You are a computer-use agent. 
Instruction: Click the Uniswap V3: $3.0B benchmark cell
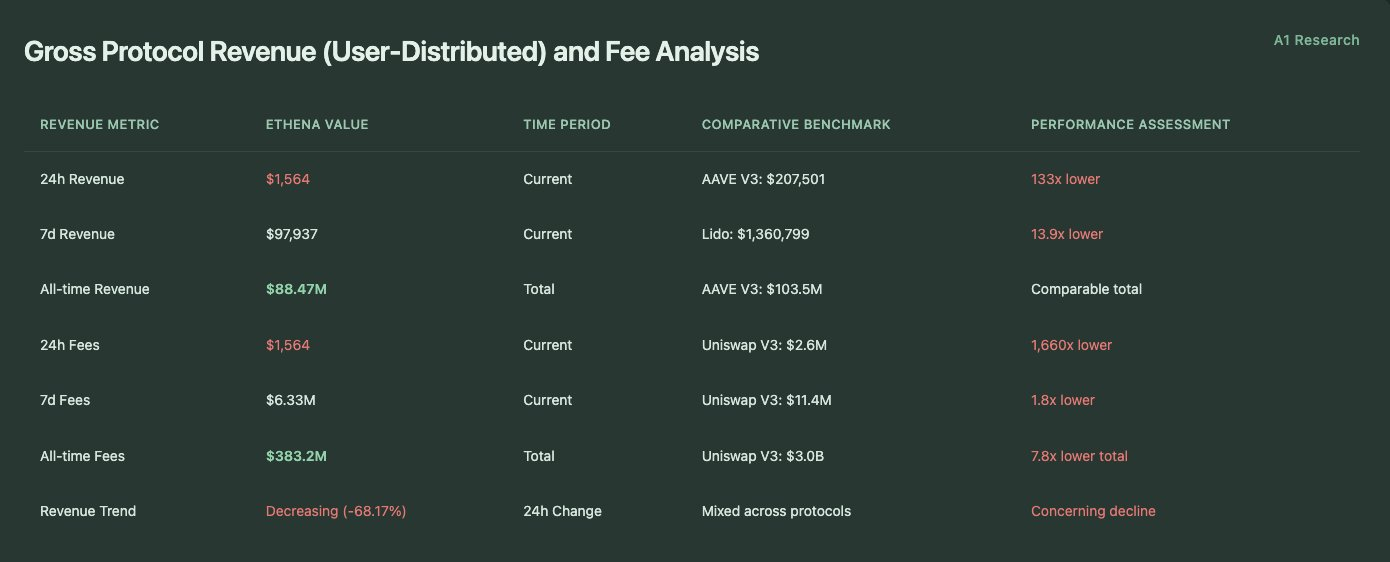pyautogui.click(x=763, y=456)
